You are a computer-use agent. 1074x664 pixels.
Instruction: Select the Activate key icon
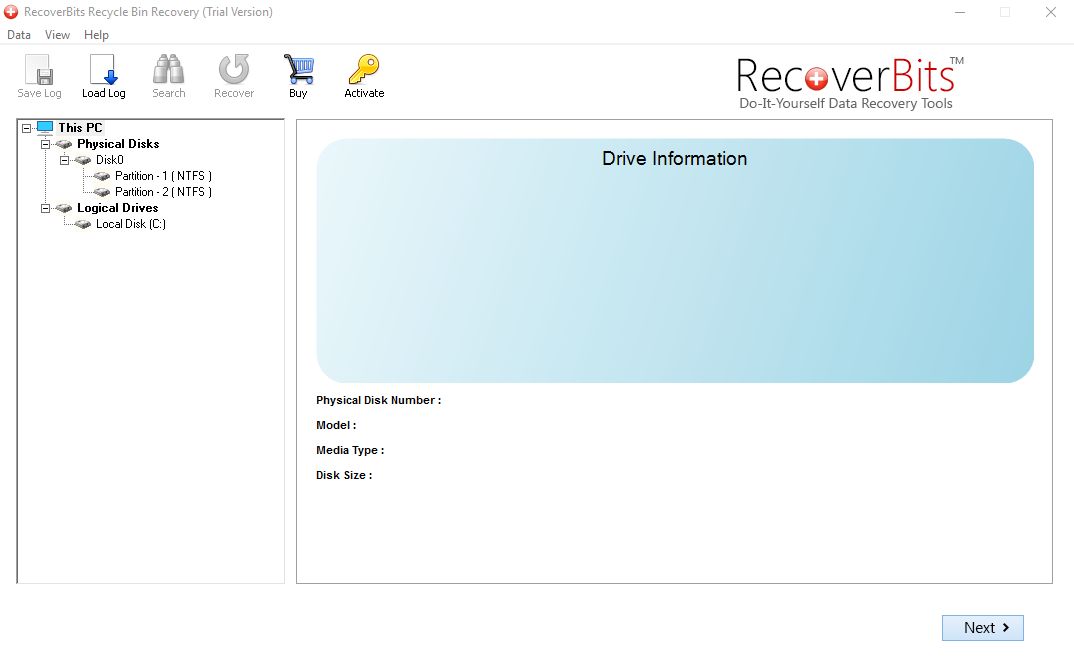coord(363,70)
